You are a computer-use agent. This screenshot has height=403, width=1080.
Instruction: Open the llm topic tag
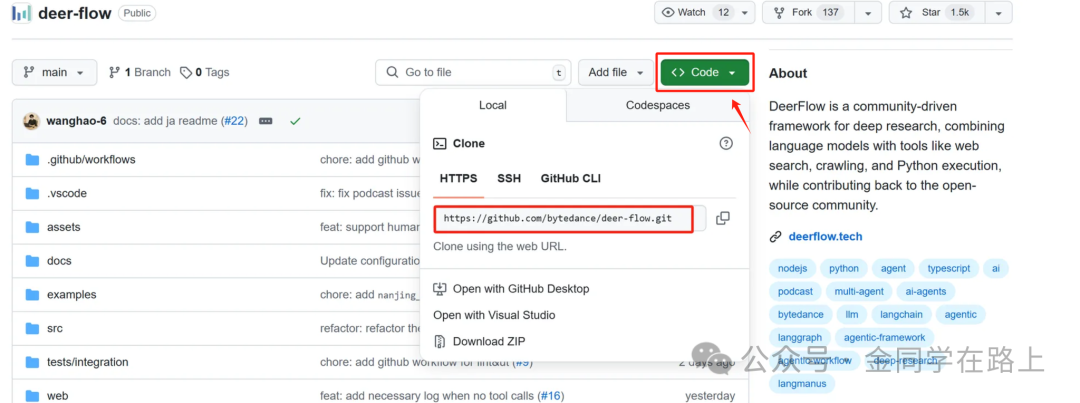[x=852, y=315]
